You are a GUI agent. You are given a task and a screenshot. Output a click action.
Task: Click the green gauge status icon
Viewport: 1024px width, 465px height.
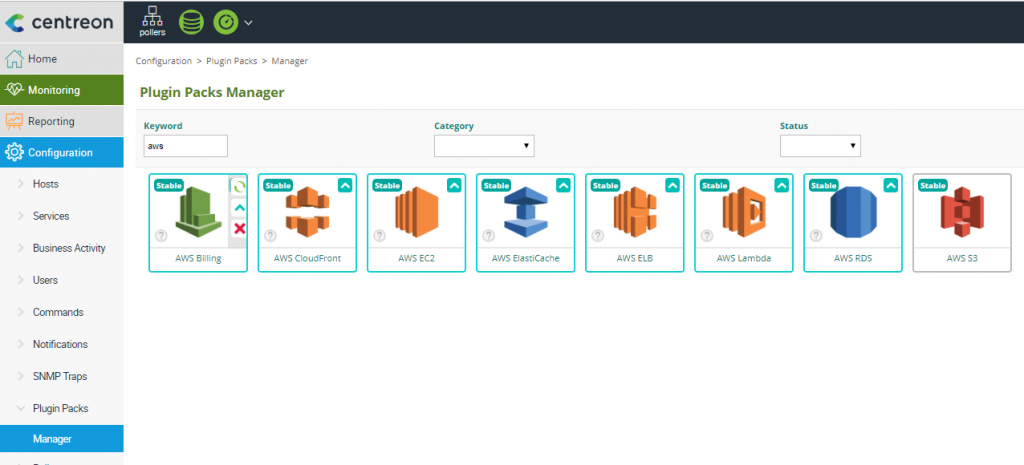pyautogui.click(x=226, y=22)
